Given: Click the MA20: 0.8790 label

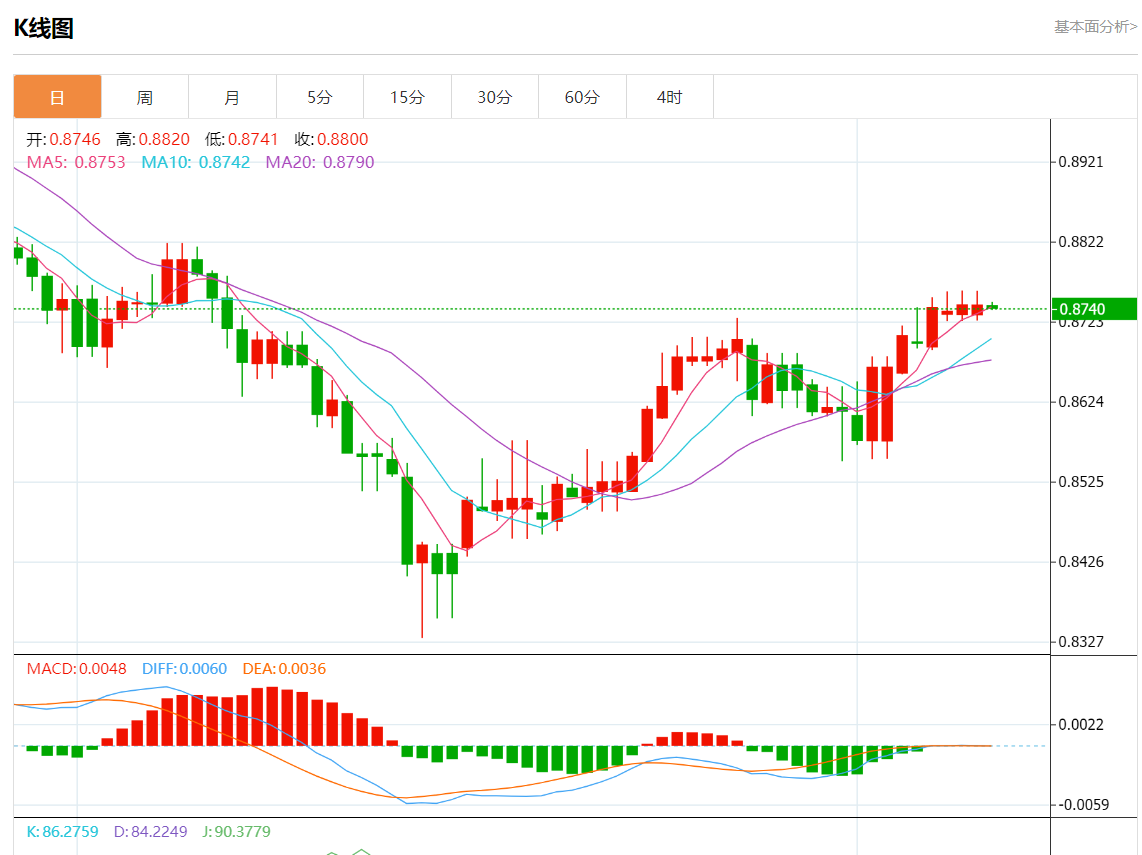Looking at the screenshot, I should click(320, 162).
